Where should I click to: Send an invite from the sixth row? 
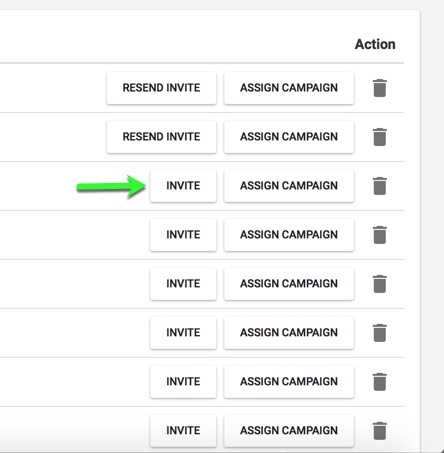[183, 333]
